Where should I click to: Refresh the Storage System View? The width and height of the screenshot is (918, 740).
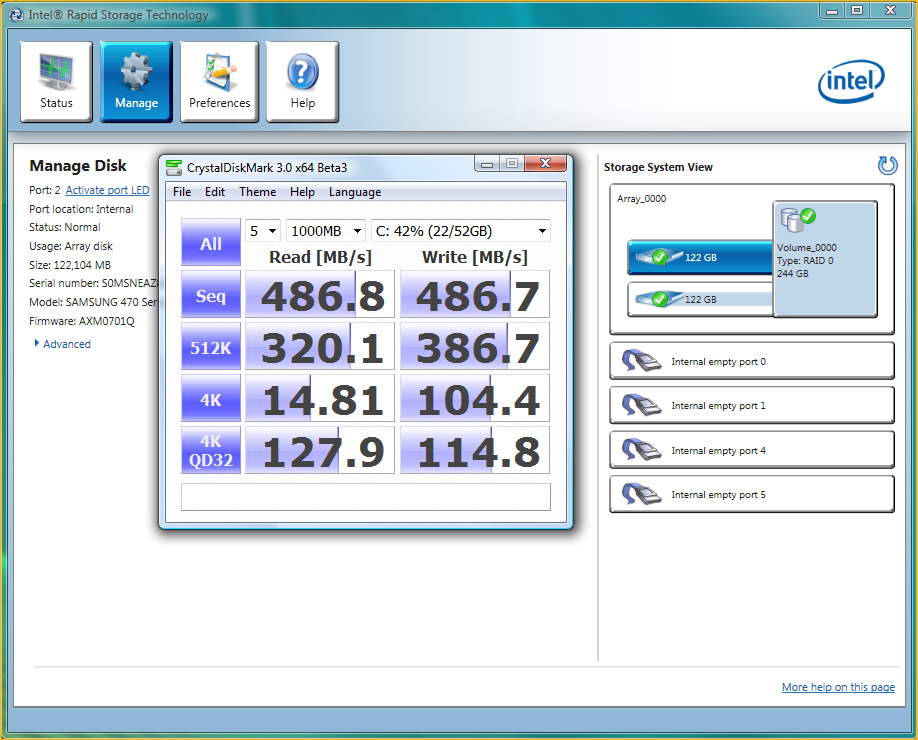[887, 166]
